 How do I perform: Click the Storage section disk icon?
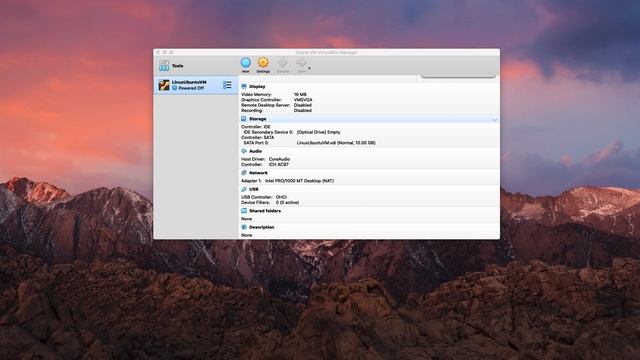(x=244, y=119)
